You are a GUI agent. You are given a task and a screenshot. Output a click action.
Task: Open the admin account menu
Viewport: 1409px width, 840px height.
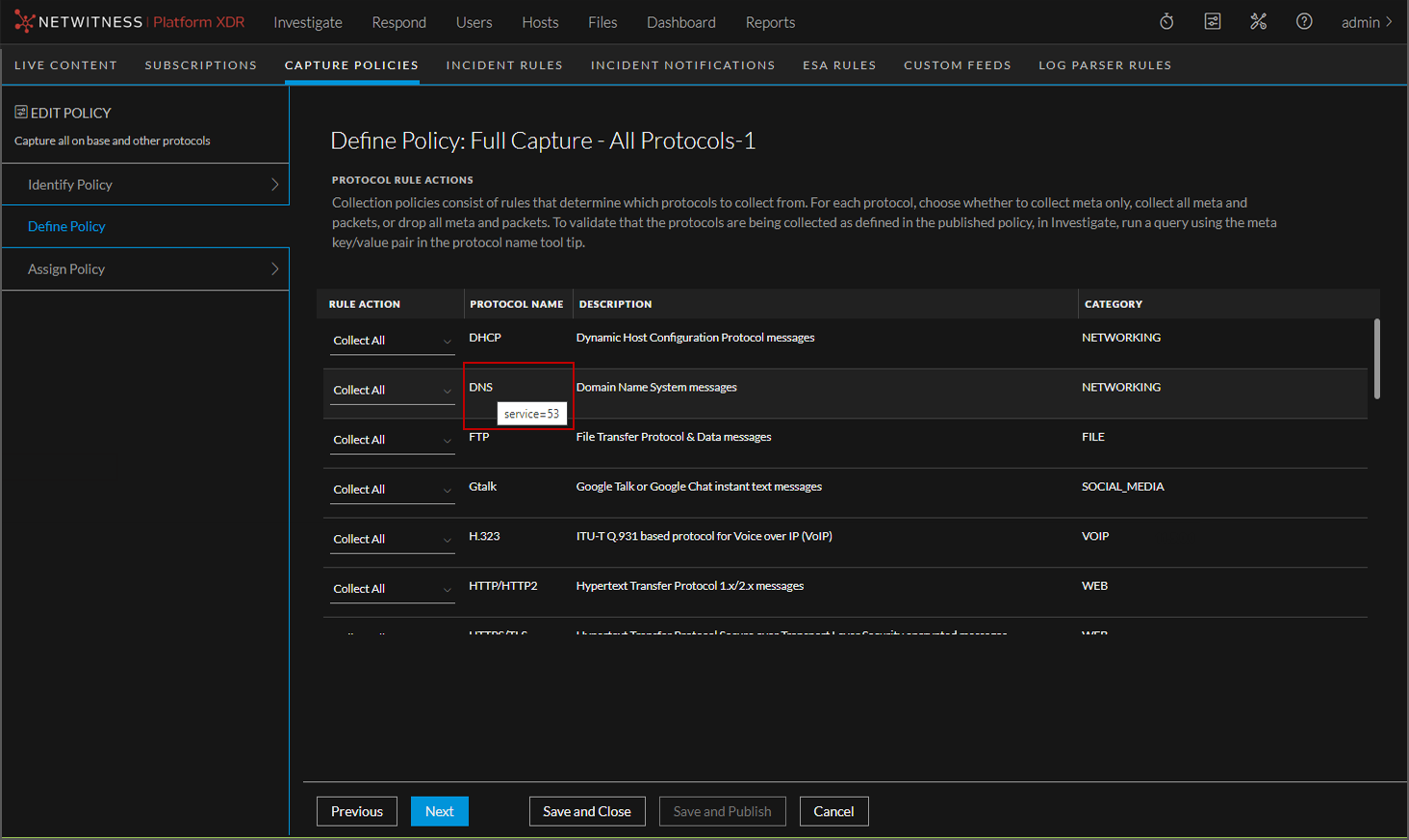pos(1365,22)
